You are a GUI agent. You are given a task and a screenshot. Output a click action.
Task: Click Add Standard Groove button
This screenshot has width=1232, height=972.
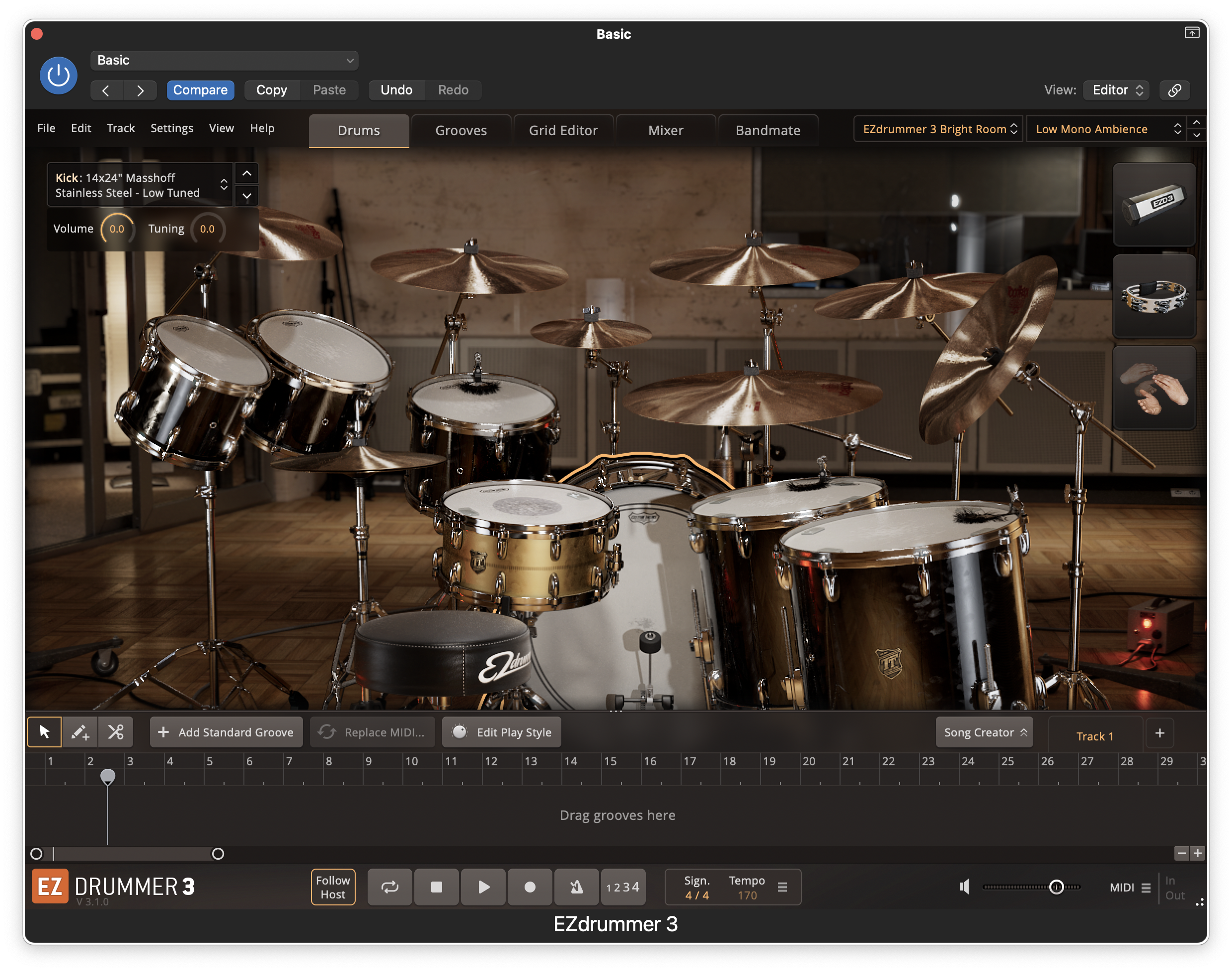coord(226,732)
